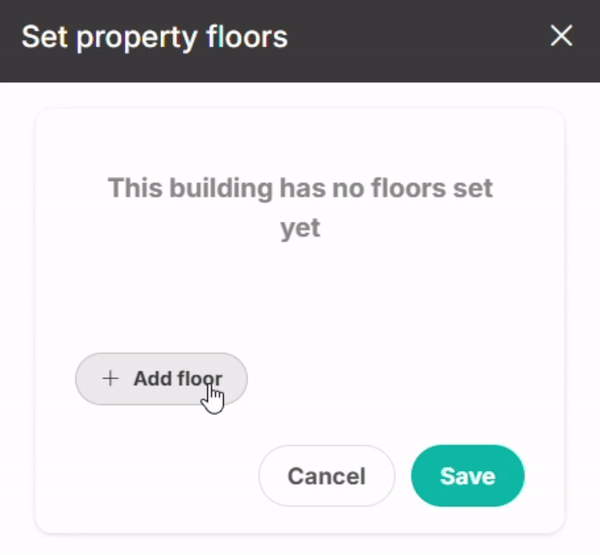
Task: Add a new floor to the building
Action: coord(161,379)
